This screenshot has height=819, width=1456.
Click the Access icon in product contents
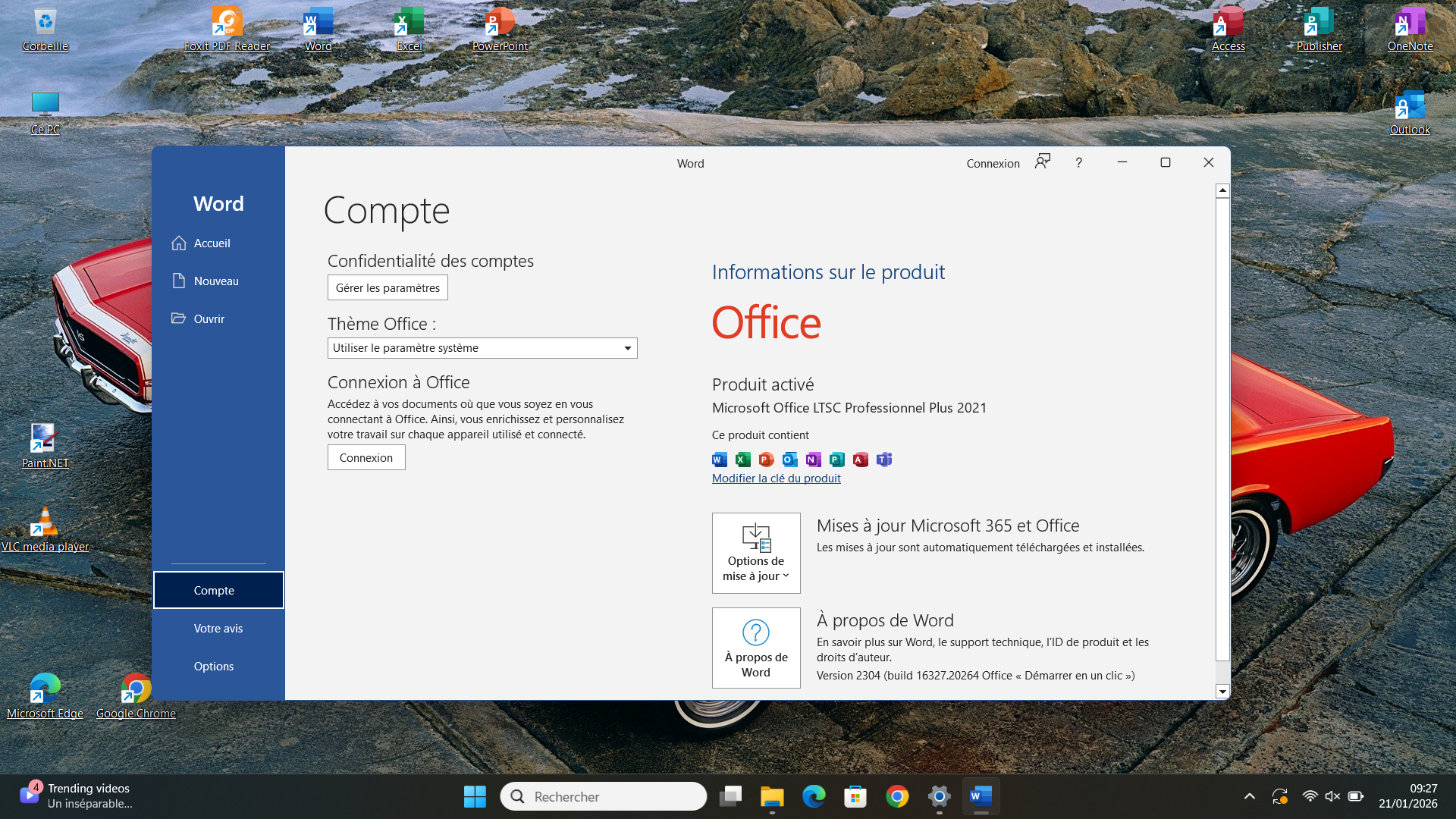pyautogui.click(x=861, y=460)
